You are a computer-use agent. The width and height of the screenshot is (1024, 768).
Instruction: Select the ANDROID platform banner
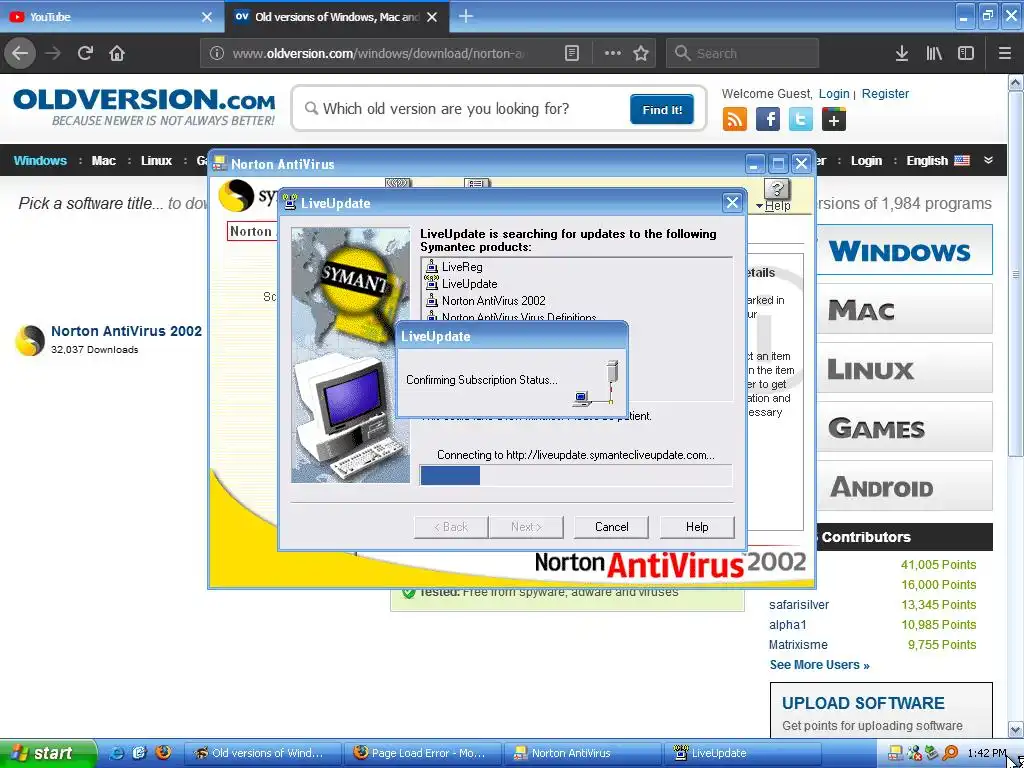[x=904, y=487]
